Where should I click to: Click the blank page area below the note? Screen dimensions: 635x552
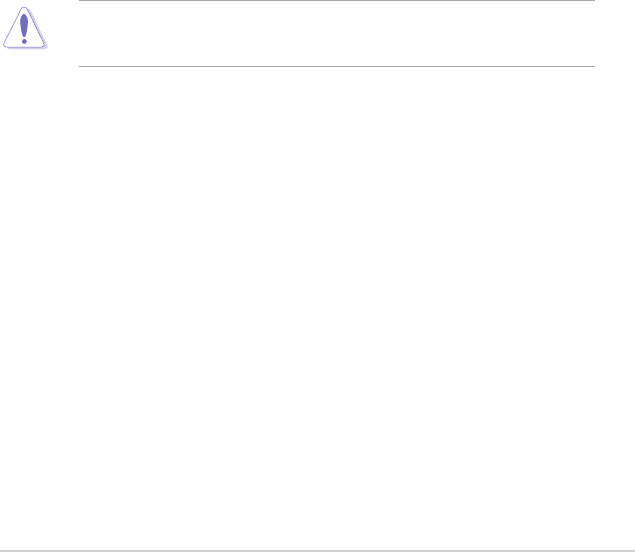coord(318,308)
